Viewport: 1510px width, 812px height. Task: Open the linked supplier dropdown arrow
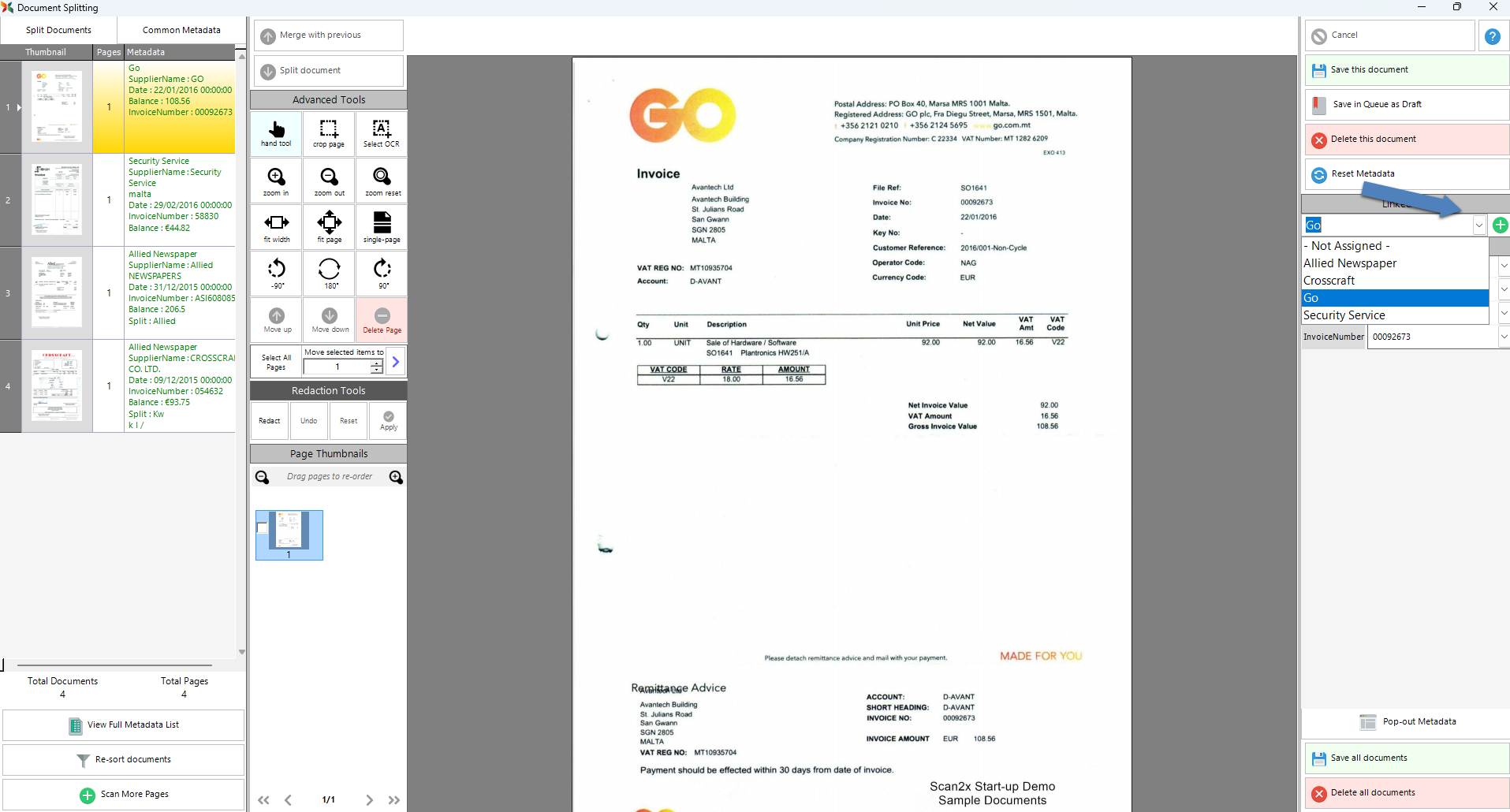[x=1478, y=225]
